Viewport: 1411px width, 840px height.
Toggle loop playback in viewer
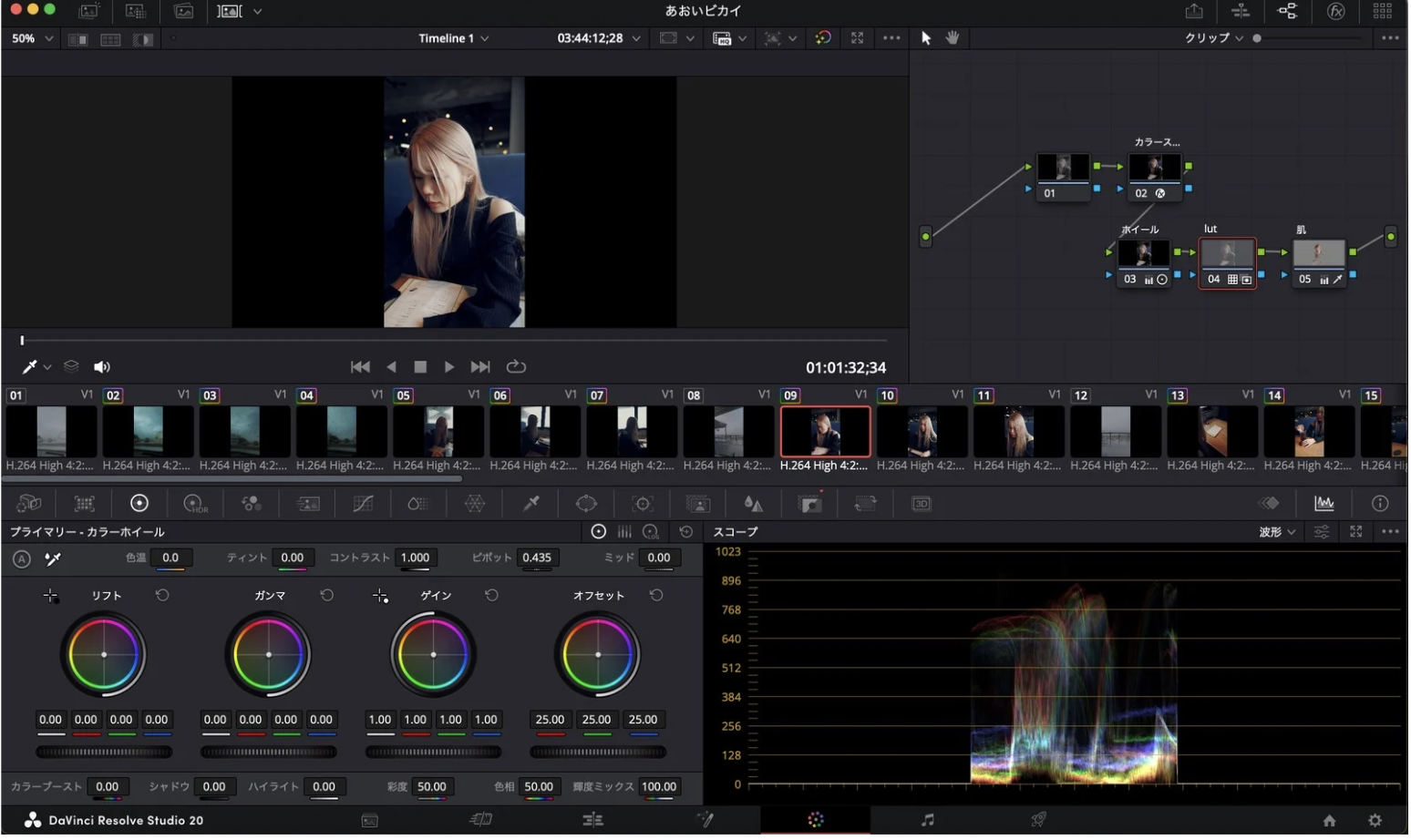(x=517, y=368)
